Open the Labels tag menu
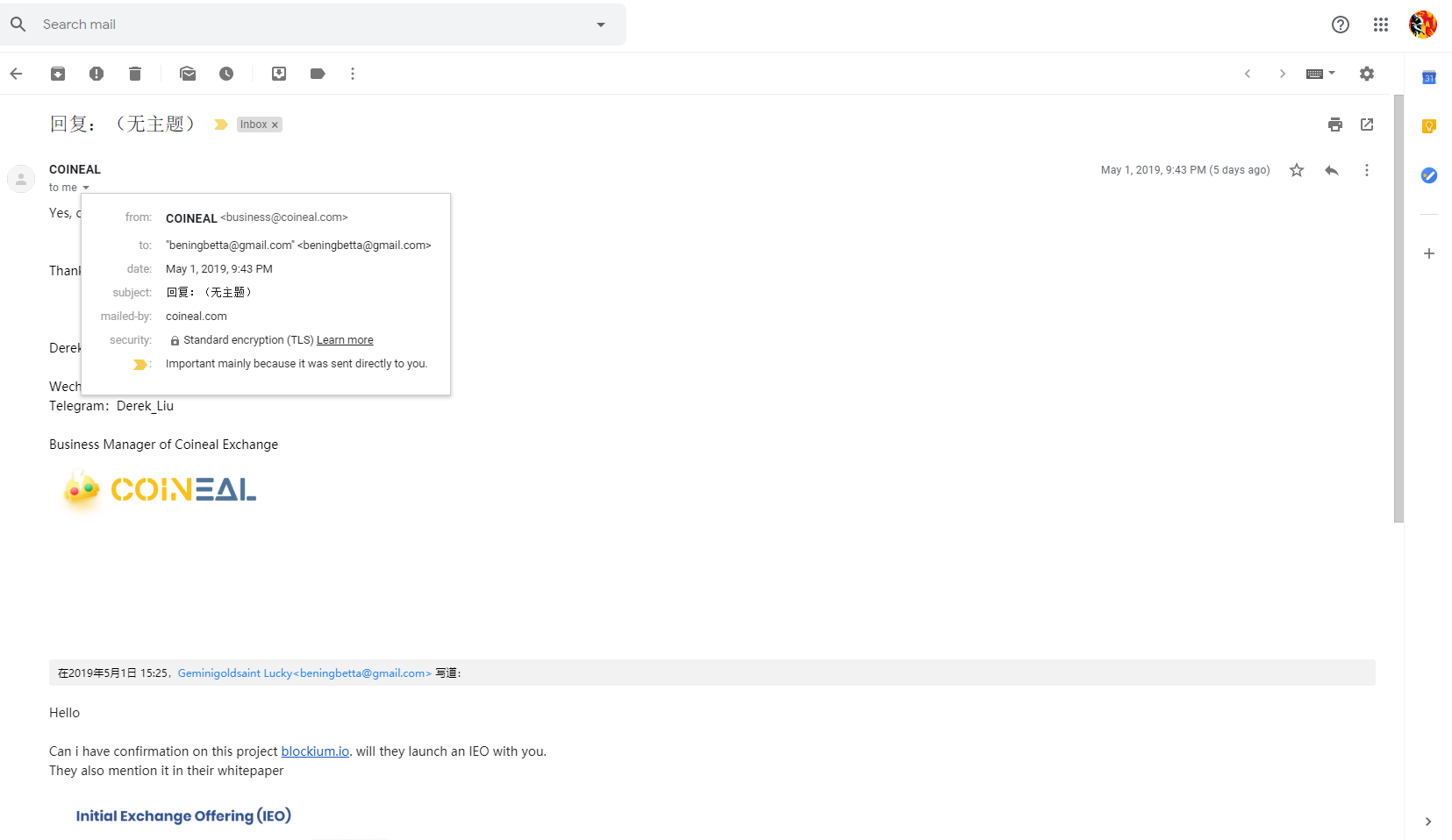 318,74
